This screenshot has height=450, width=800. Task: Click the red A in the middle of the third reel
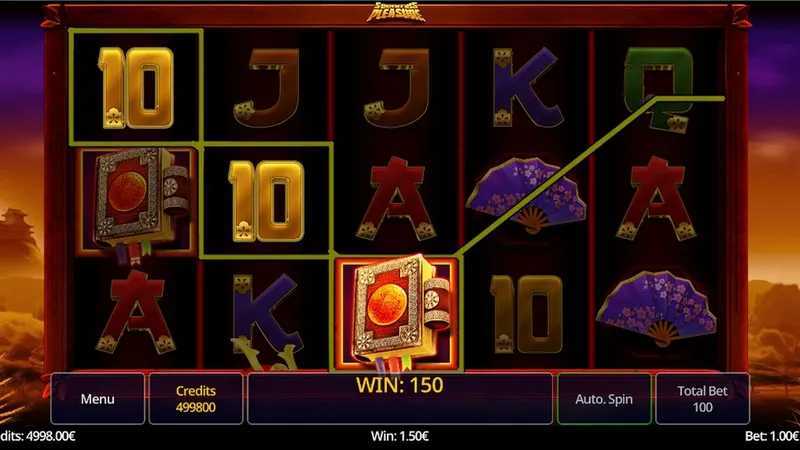pos(396,198)
